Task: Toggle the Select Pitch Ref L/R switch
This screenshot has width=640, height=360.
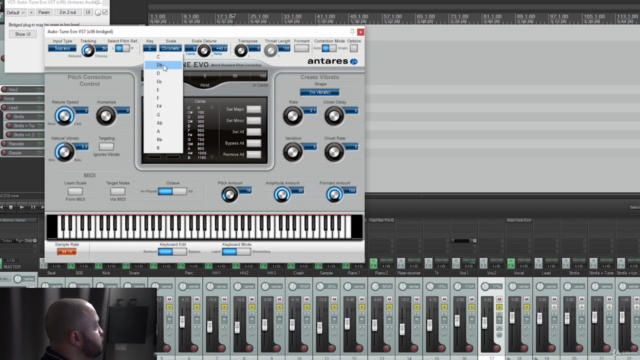Action: click(122, 49)
